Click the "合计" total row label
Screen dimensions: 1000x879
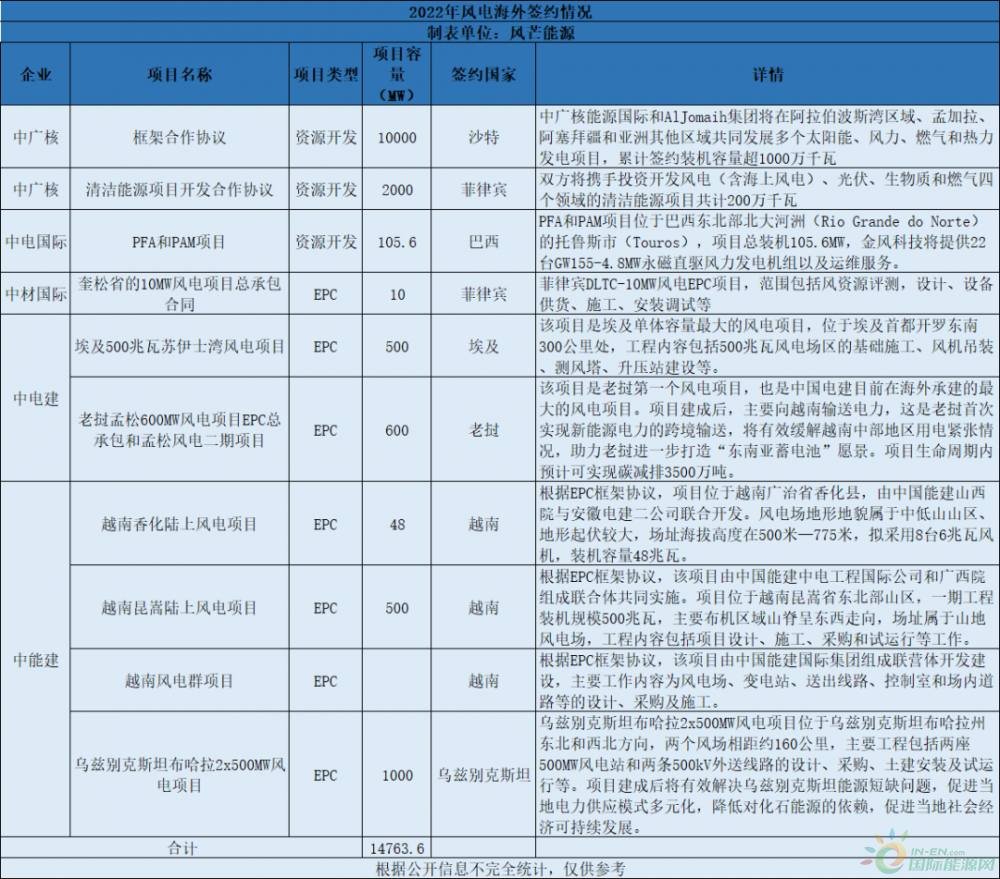click(x=180, y=848)
